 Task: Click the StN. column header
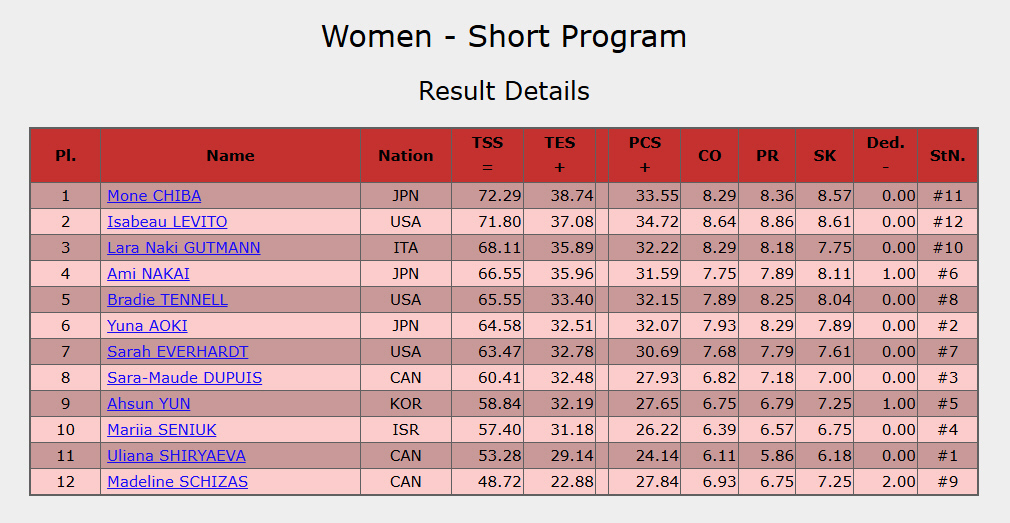[947, 155]
